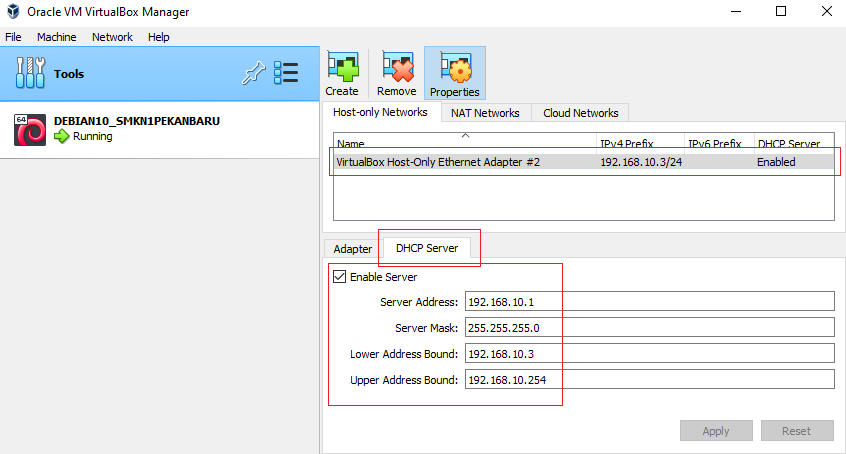Click the Debian VM icon
This screenshot has height=454, width=846.
click(30, 130)
